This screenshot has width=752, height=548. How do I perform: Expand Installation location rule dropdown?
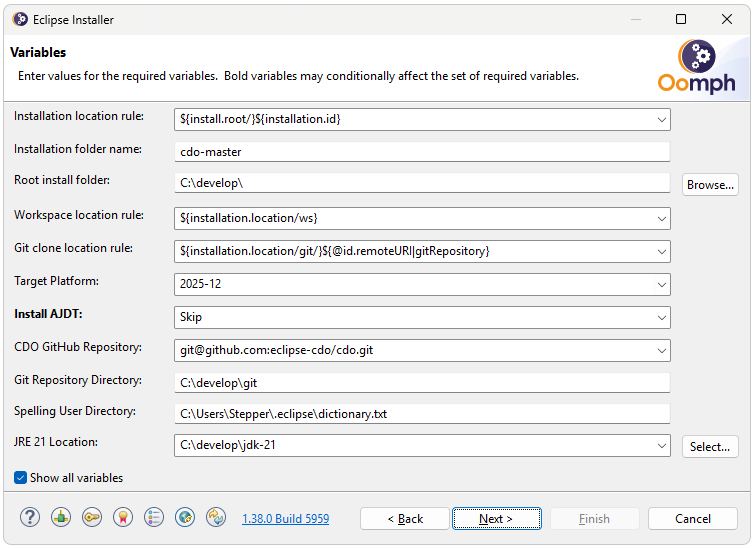(661, 120)
